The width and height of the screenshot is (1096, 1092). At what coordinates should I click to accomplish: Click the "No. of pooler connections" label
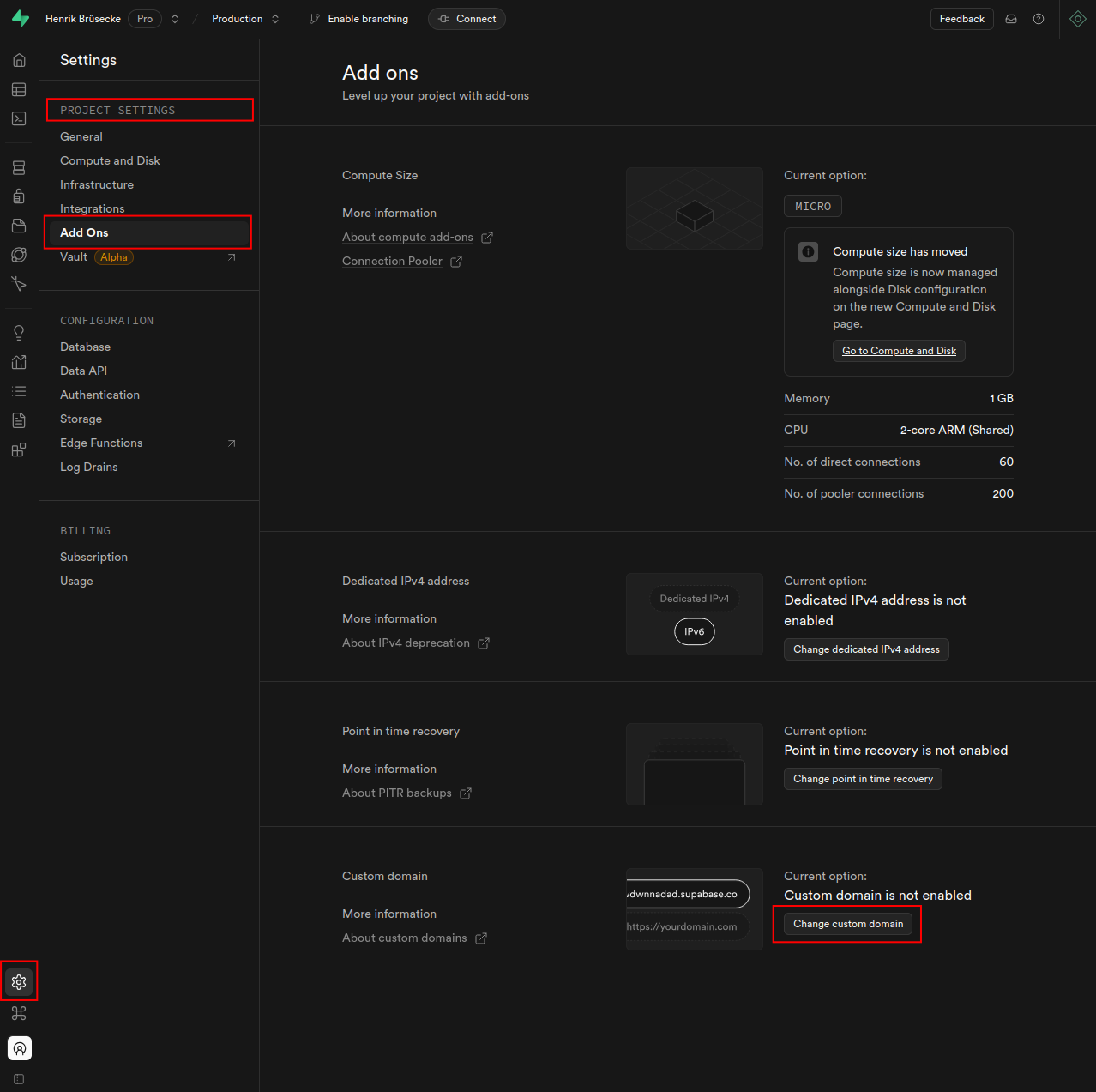[854, 493]
